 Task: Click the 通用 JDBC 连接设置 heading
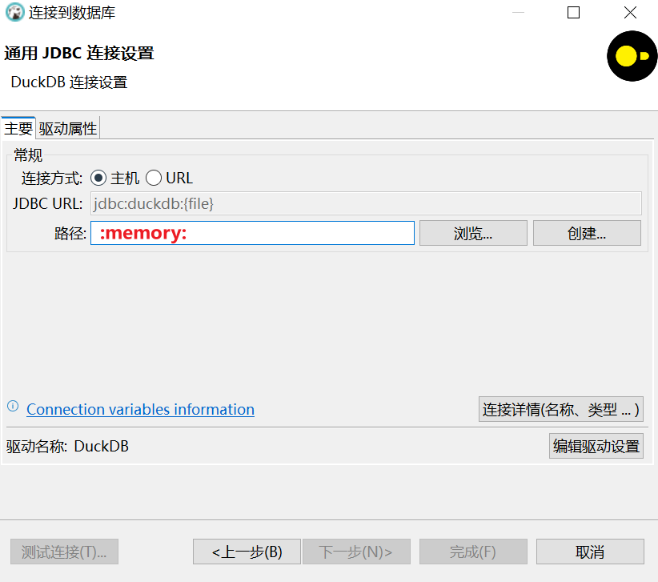coord(79,53)
